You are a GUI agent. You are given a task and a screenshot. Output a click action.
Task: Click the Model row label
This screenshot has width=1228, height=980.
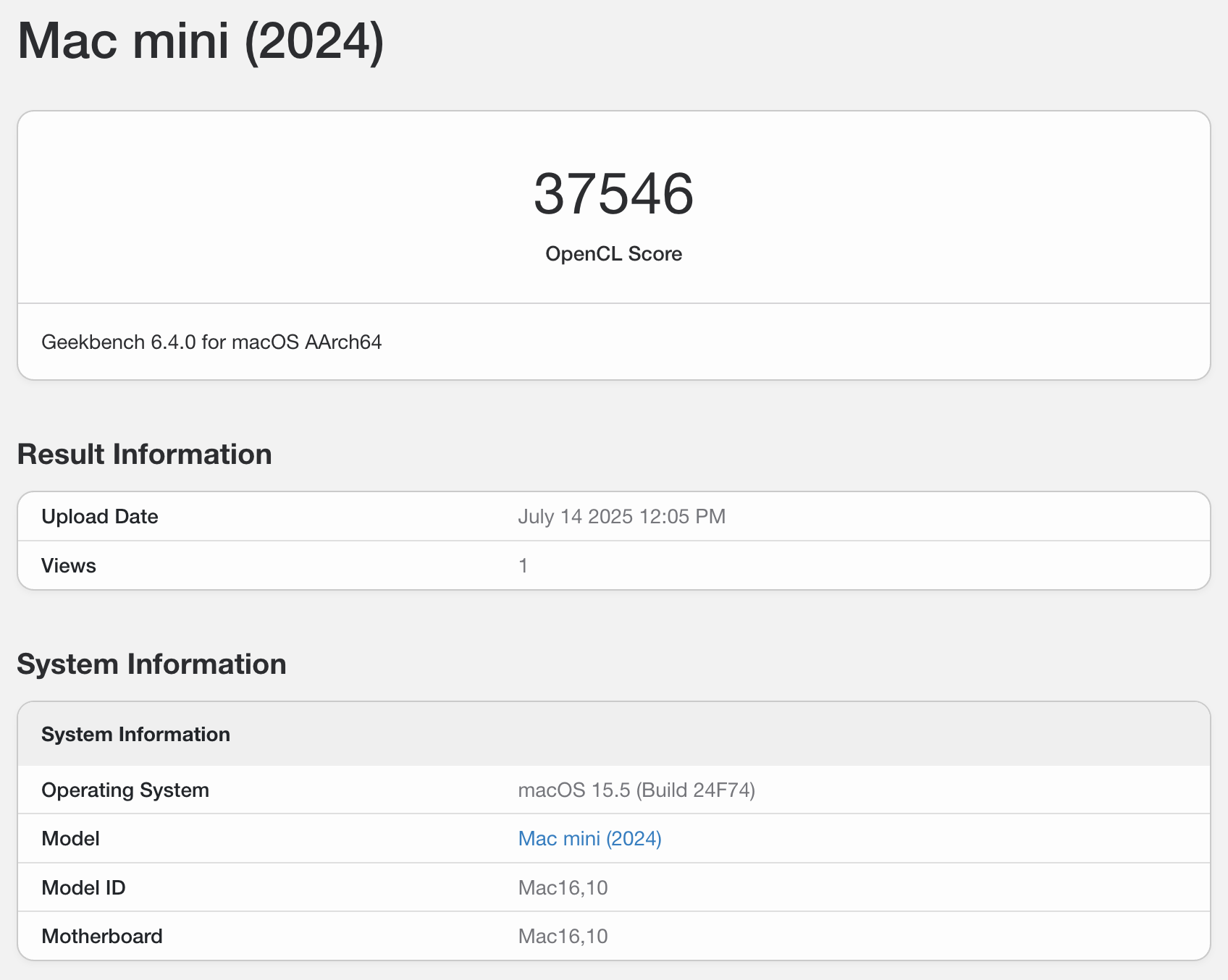(70, 838)
